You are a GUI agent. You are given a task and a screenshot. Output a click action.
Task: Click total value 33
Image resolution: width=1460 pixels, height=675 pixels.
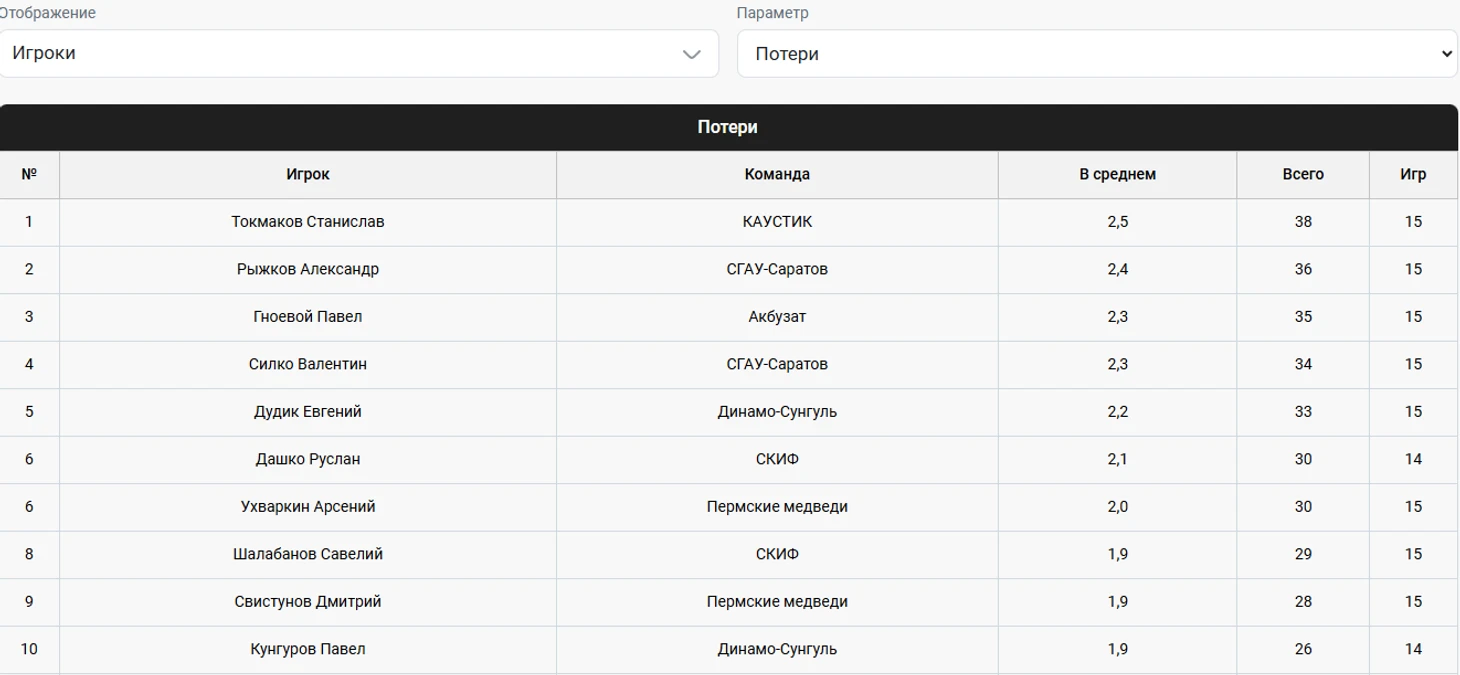(1303, 412)
